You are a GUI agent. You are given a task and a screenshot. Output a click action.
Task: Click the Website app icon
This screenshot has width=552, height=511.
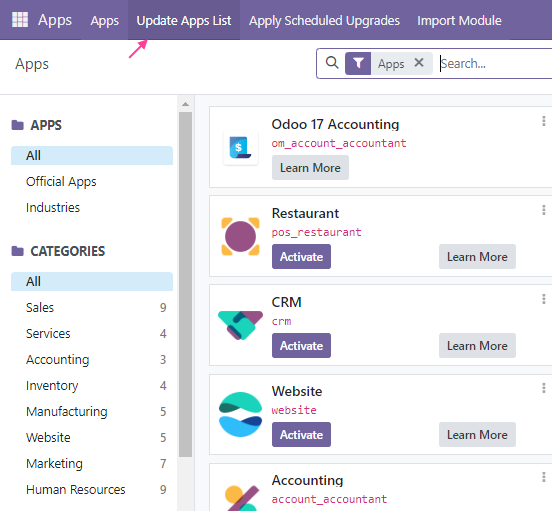(x=240, y=414)
